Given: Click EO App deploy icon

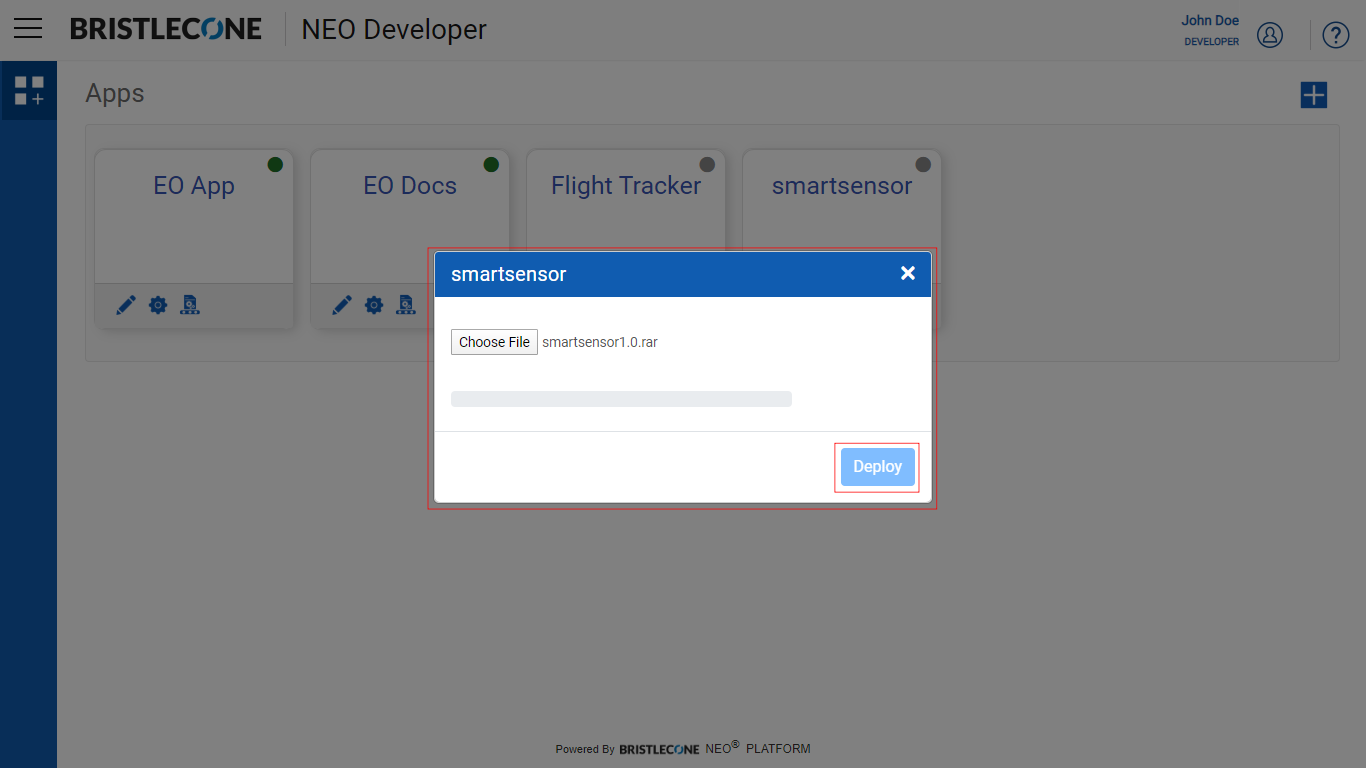Looking at the screenshot, I should tap(190, 305).
